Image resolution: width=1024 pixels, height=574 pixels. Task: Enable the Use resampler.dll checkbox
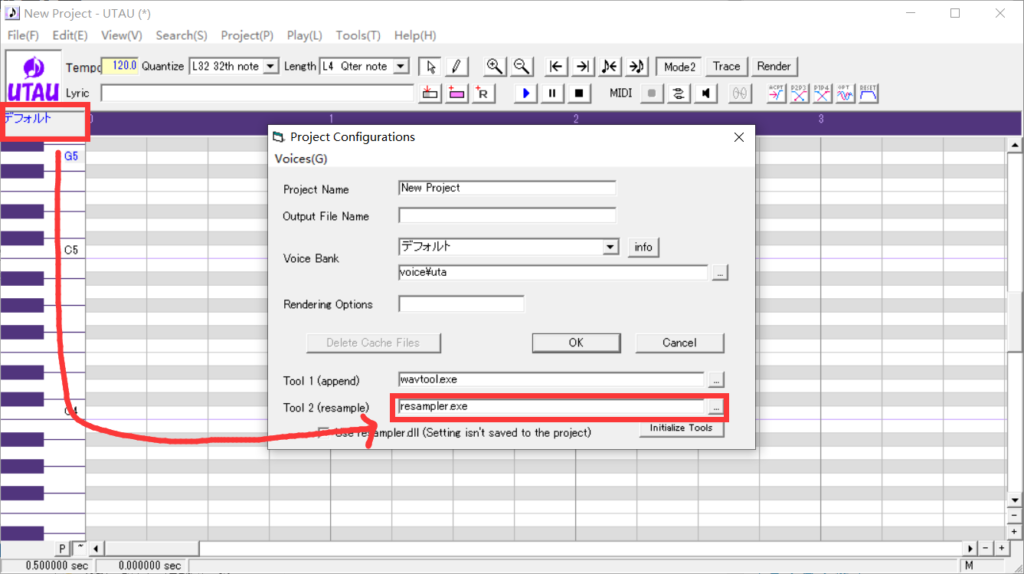324,433
